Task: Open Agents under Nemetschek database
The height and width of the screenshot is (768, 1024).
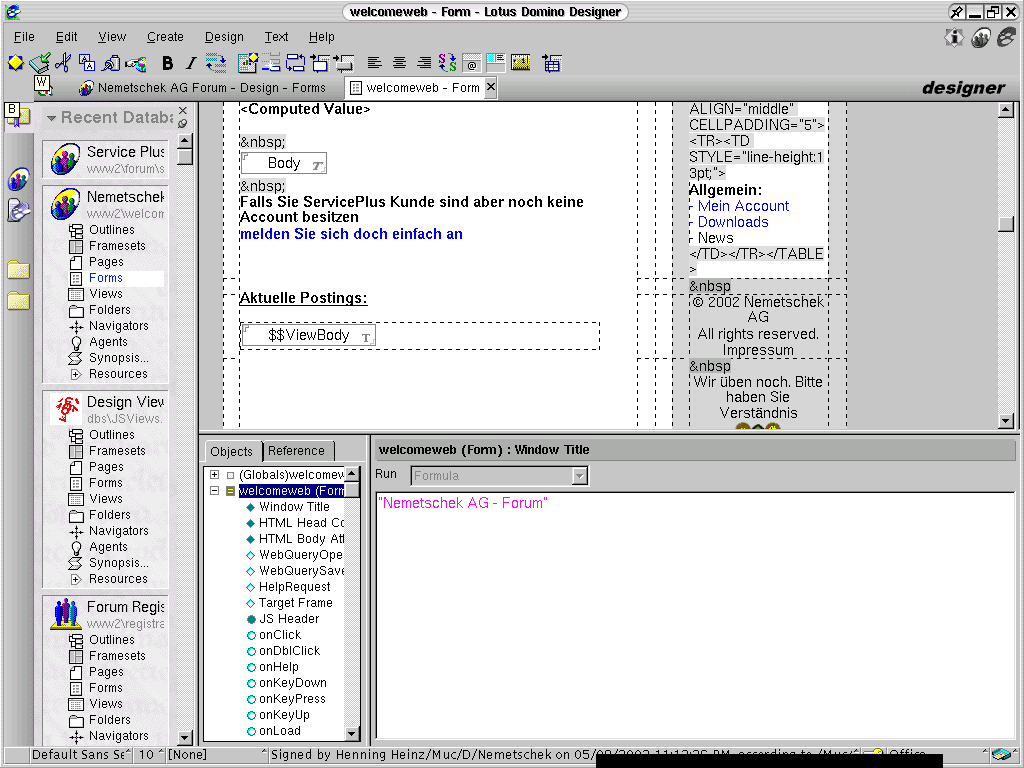Action: click(108, 342)
